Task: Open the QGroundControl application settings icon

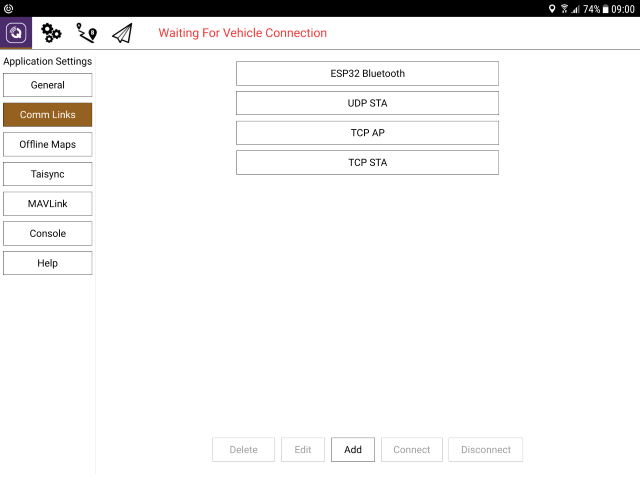Action: tap(16, 33)
